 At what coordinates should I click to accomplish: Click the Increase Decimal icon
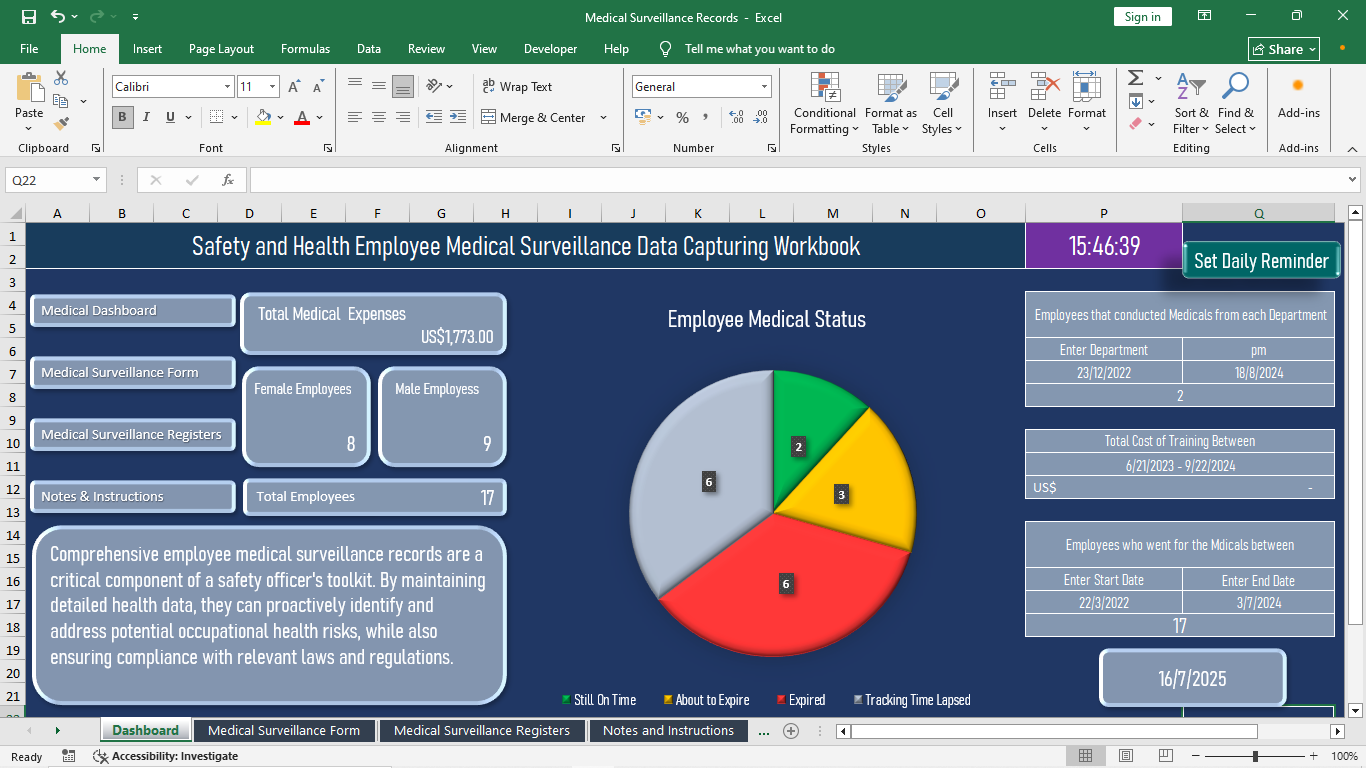(737, 117)
